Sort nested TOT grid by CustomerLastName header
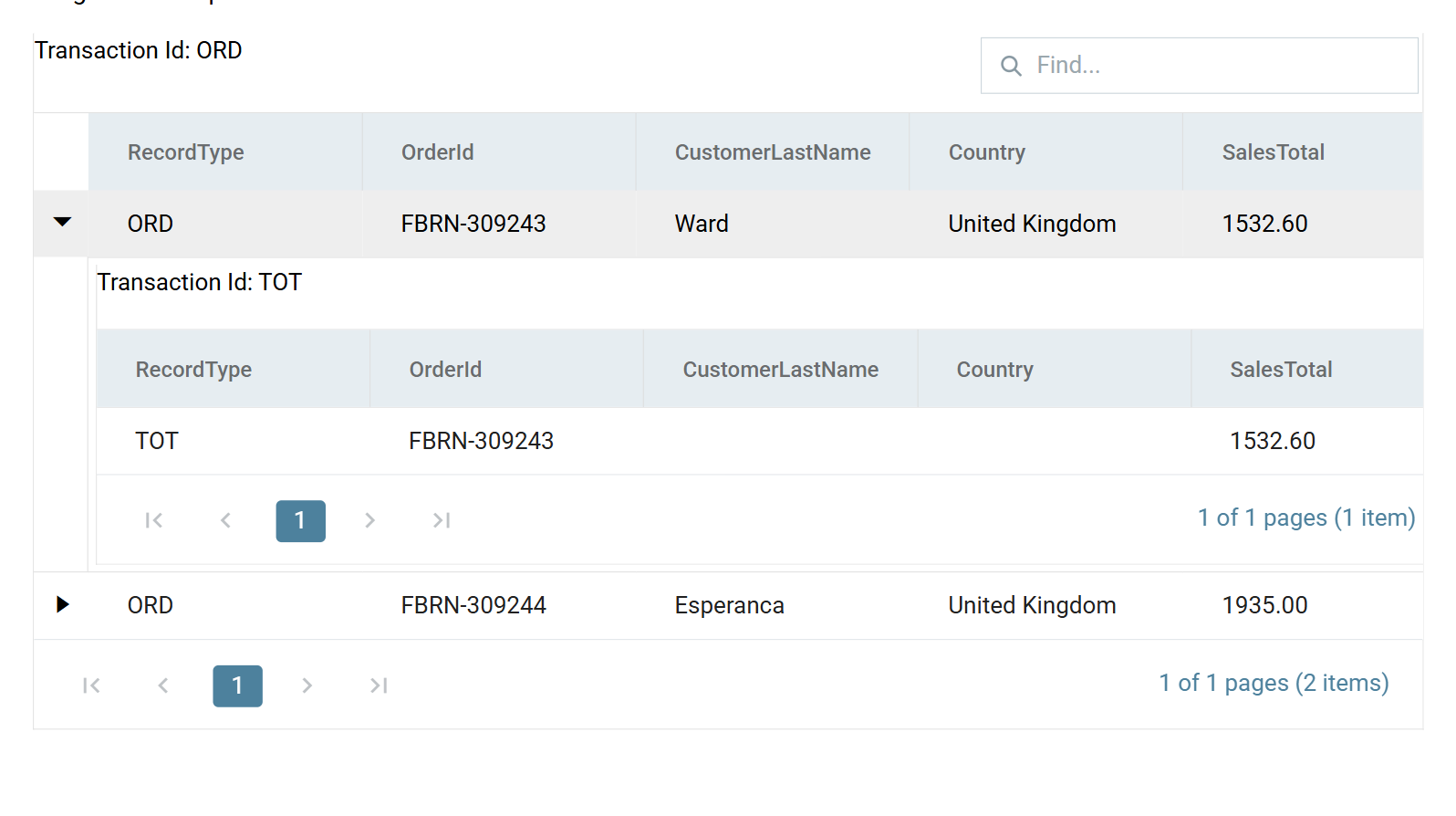The height and width of the screenshot is (816, 1456). (781, 370)
